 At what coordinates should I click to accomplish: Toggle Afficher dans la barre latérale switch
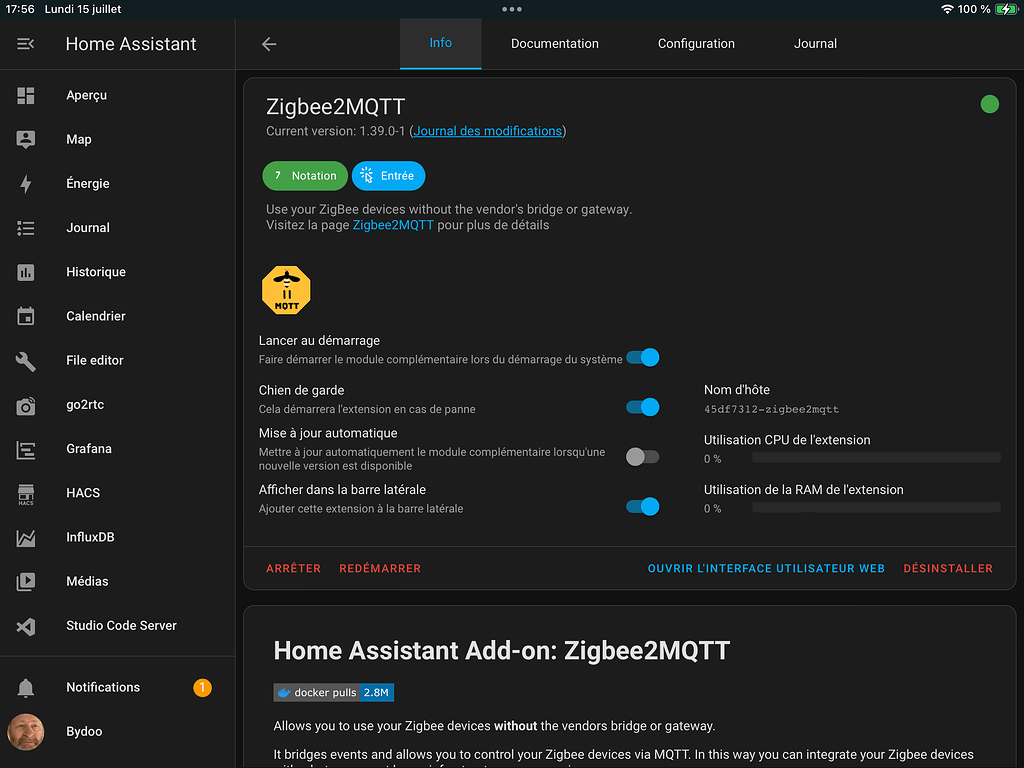click(643, 507)
